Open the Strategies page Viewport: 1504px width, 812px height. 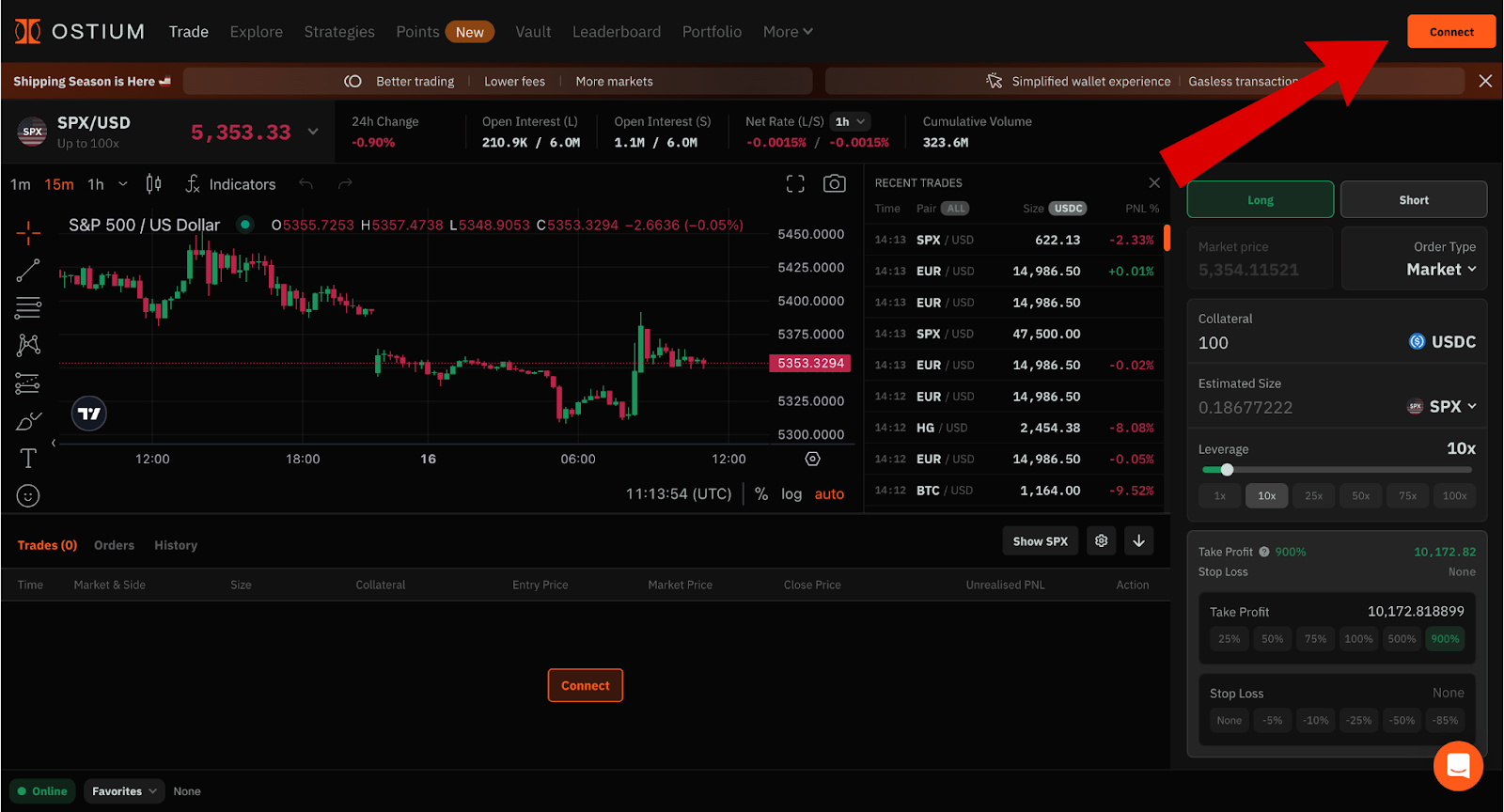pos(339,31)
